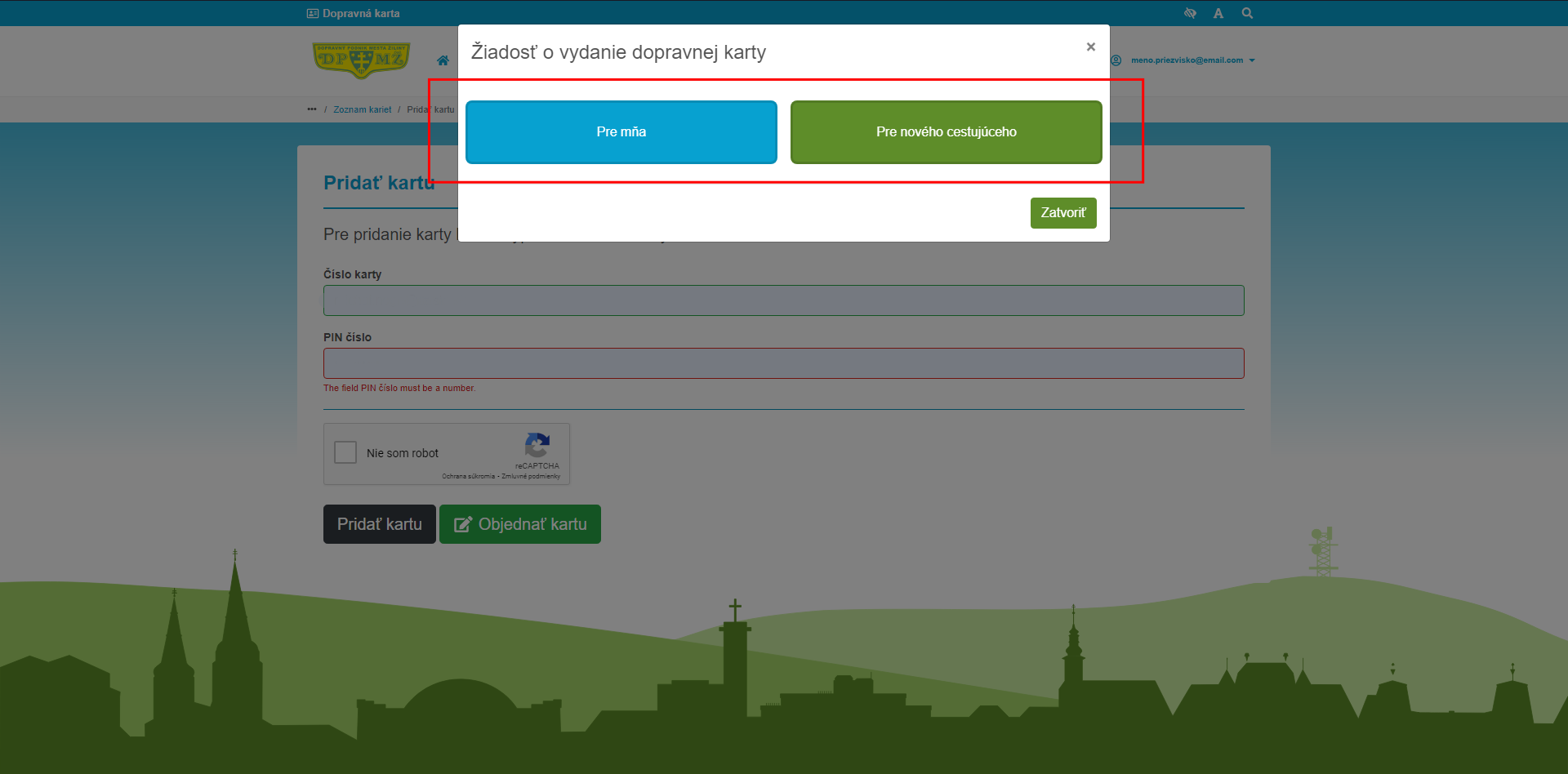Screen dimensions: 1568x774
Task: Focus the 'PIN číslo' input field
Action: [x=783, y=363]
